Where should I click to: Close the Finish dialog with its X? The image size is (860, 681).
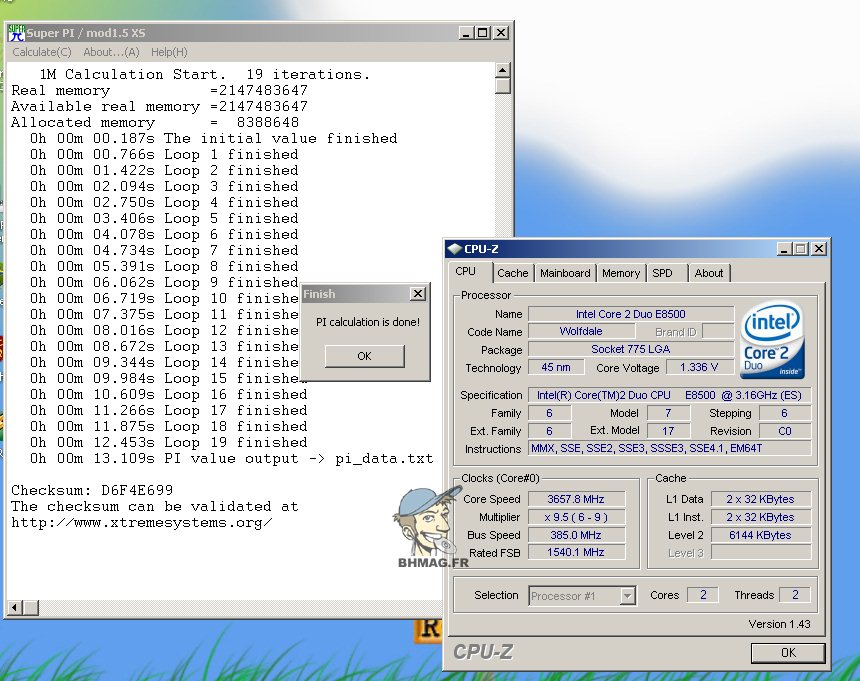pyautogui.click(x=417, y=294)
